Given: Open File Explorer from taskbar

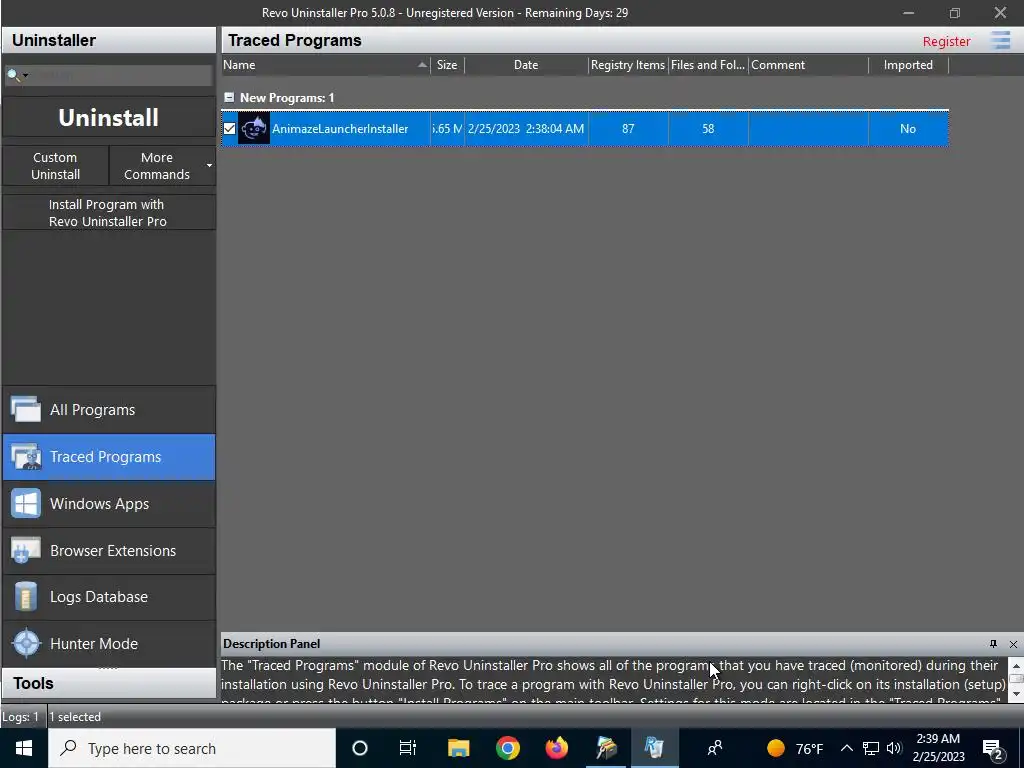Looking at the screenshot, I should tap(458, 748).
